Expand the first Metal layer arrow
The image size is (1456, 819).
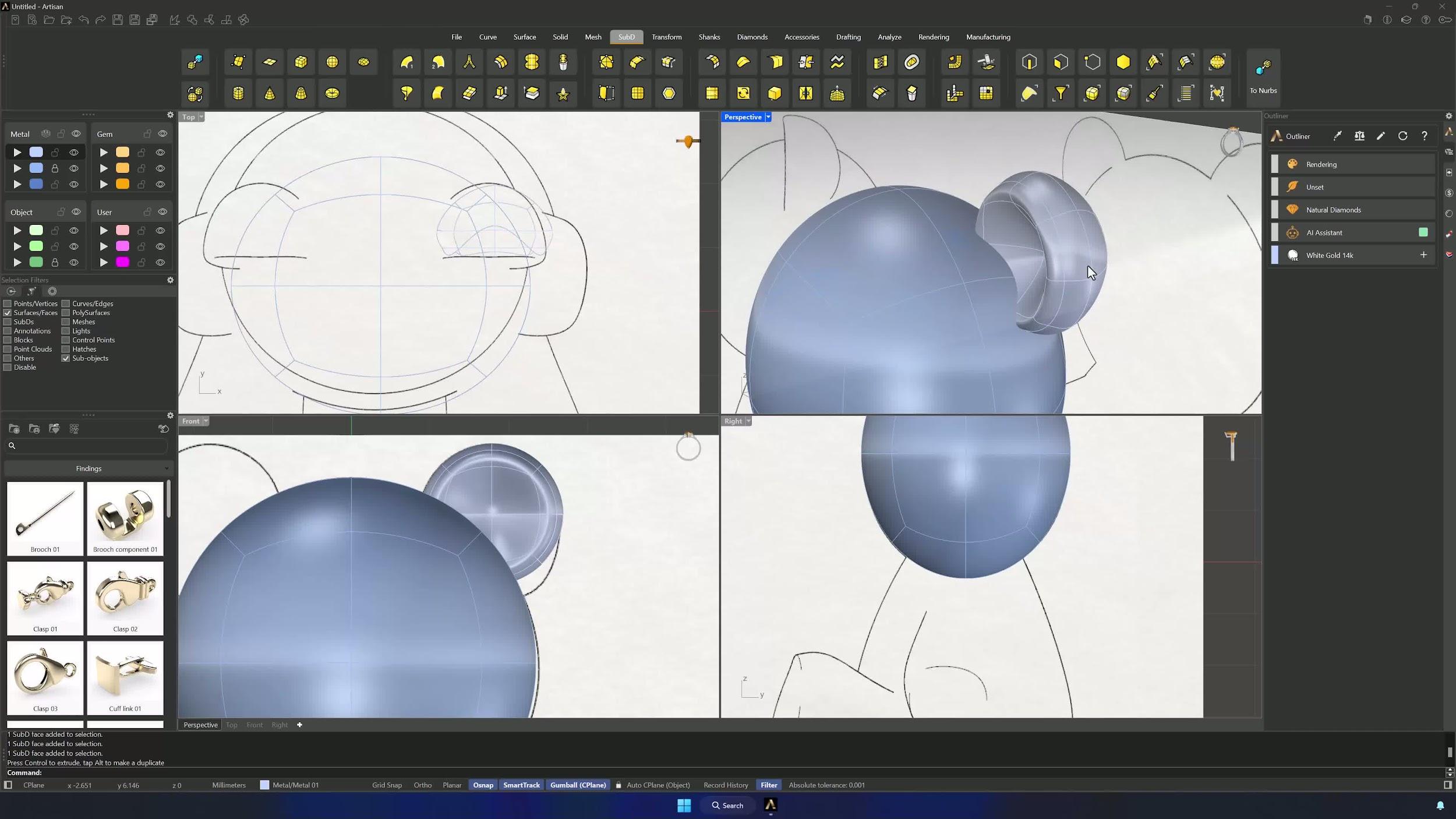point(17,153)
